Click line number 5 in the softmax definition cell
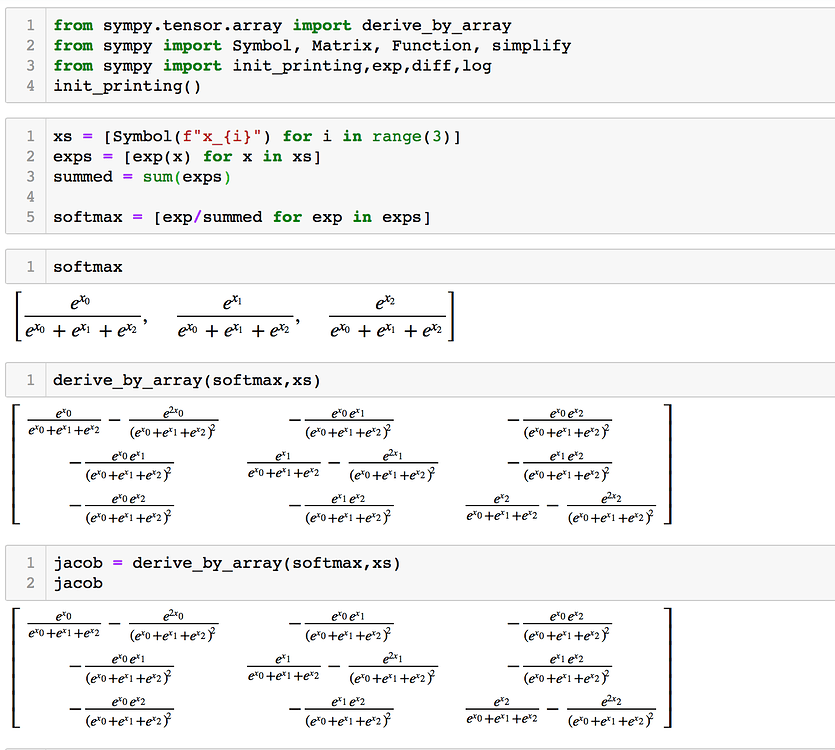835x750 pixels. coord(30,217)
